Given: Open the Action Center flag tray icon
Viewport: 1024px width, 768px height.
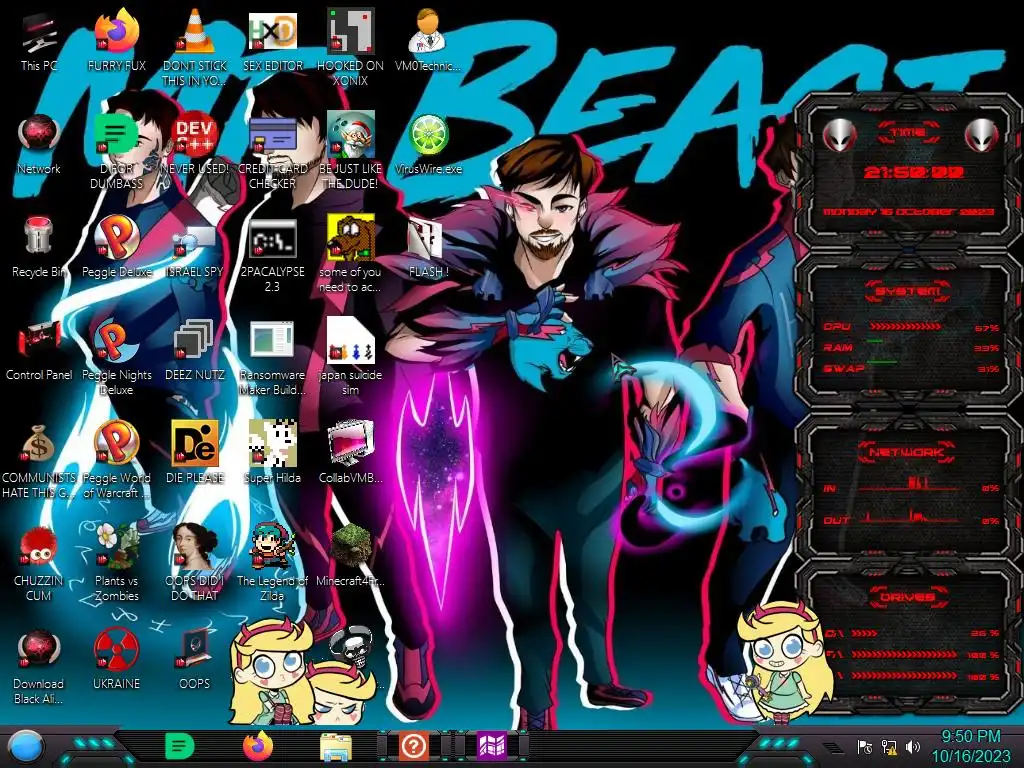Looking at the screenshot, I should click(865, 746).
